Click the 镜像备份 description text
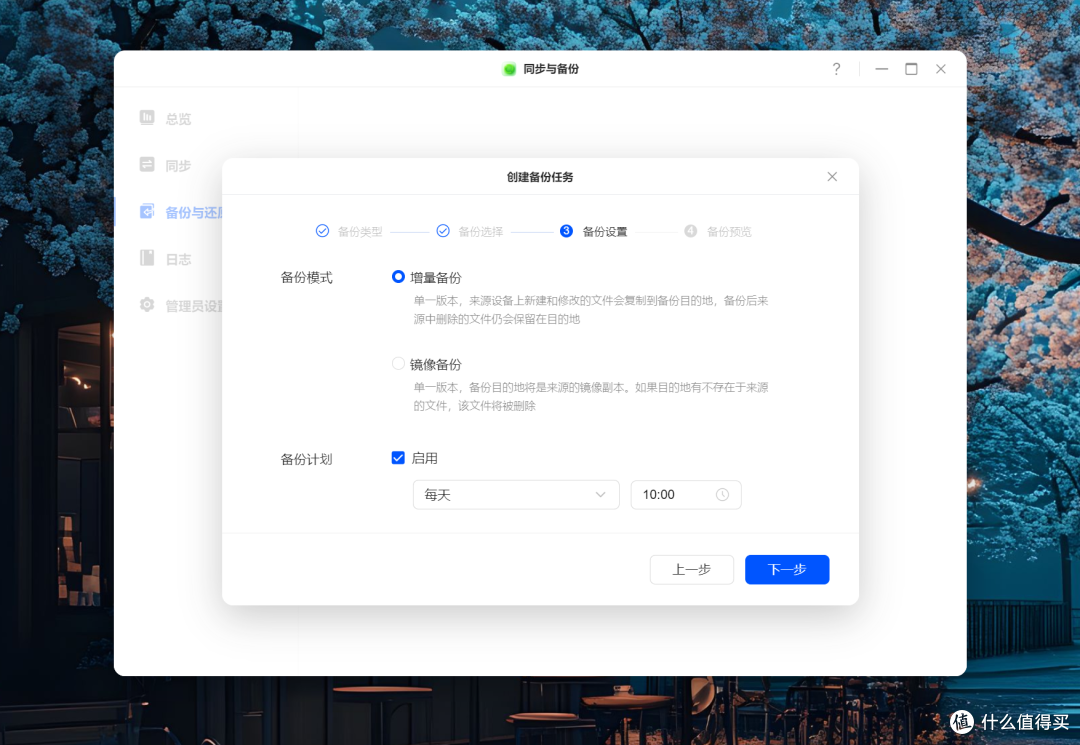 [x=590, y=397]
